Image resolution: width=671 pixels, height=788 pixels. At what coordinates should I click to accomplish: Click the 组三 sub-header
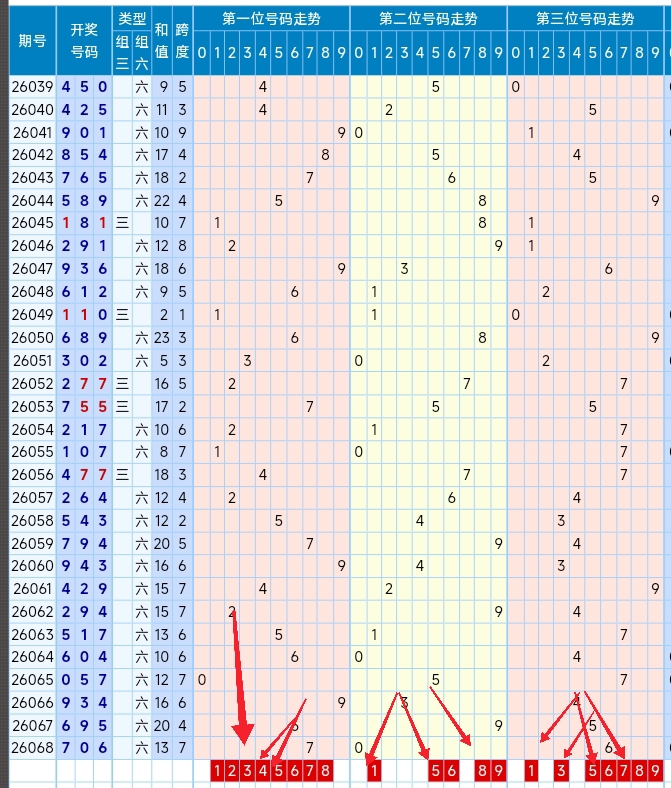pyautogui.click(x=122, y=53)
